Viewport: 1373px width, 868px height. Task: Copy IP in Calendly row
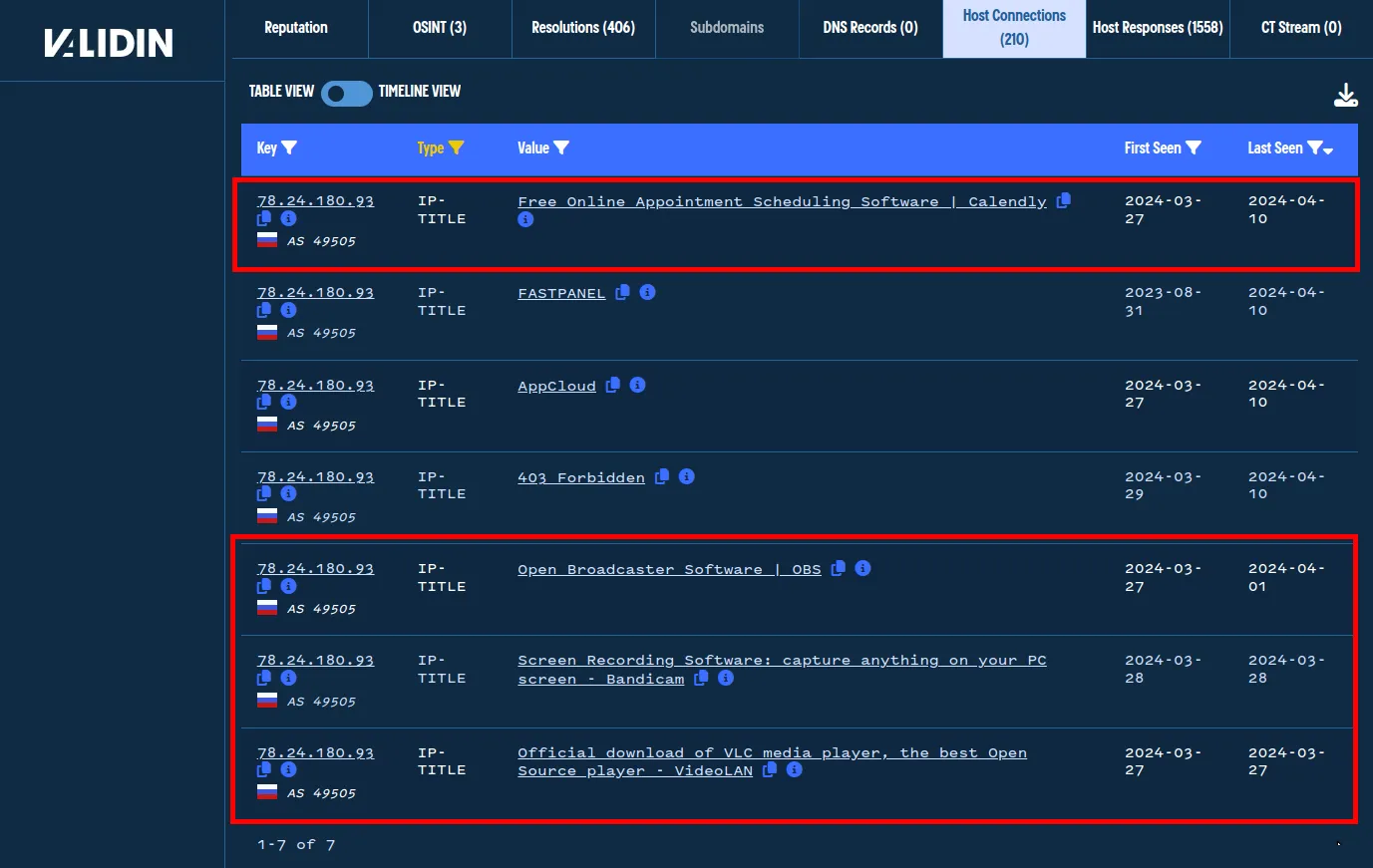pyautogui.click(x=264, y=218)
